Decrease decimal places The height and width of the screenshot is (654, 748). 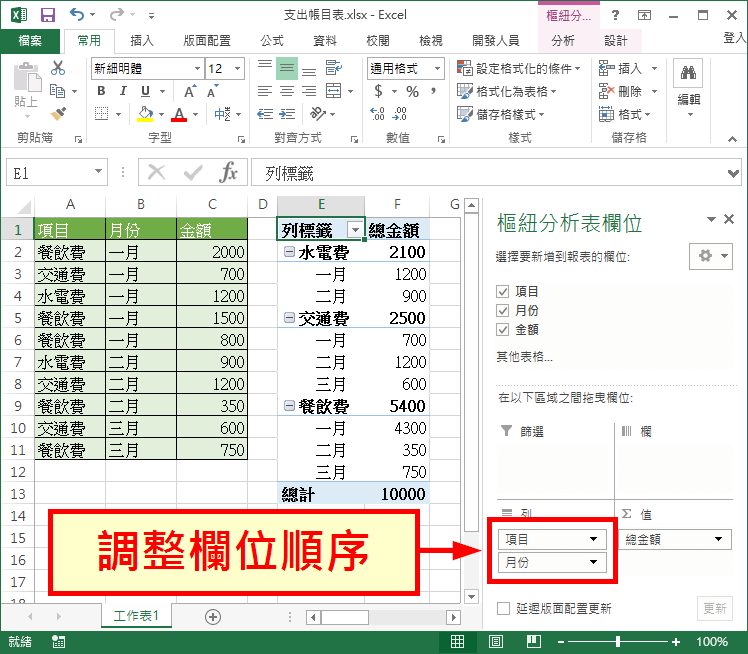(x=399, y=114)
